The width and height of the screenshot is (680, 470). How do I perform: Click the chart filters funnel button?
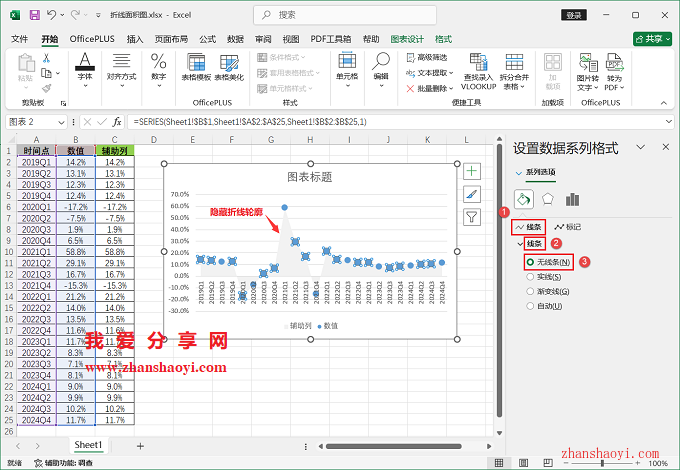[x=472, y=217]
